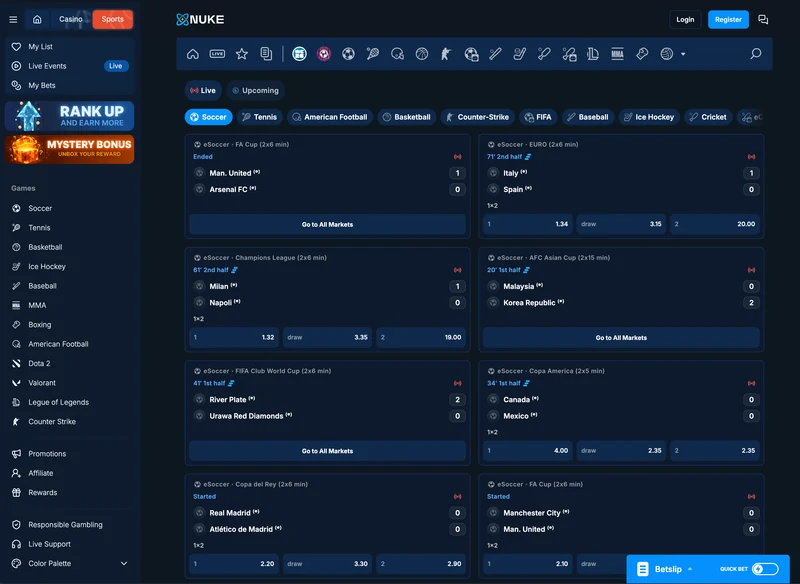The height and width of the screenshot is (584, 800).
Task: Click the home icon beside Casino
Action: point(37,19)
